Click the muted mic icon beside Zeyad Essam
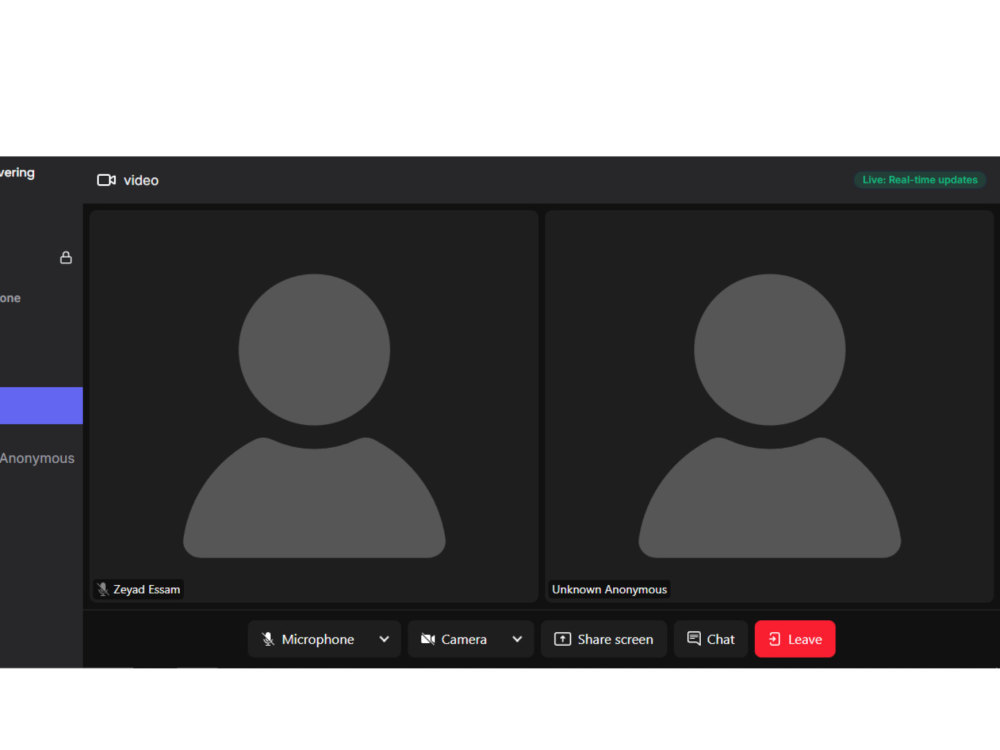 [103, 589]
